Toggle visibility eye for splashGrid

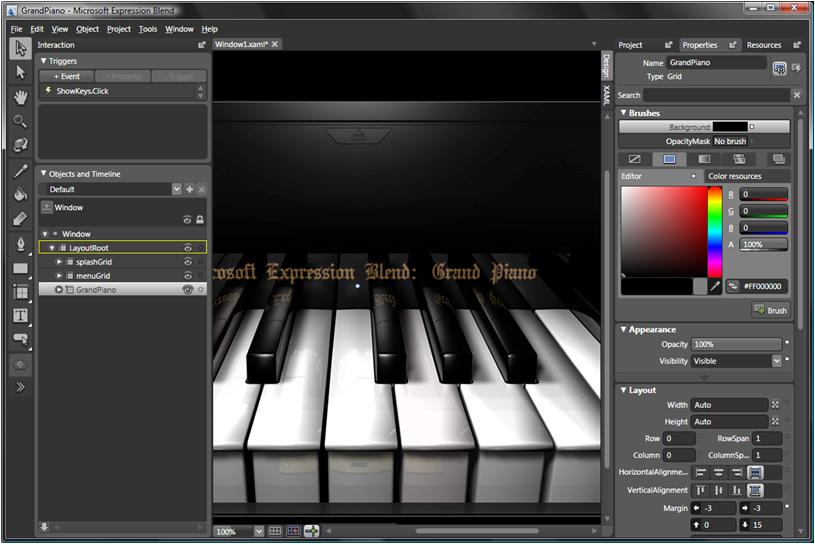[x=187, y=262]
